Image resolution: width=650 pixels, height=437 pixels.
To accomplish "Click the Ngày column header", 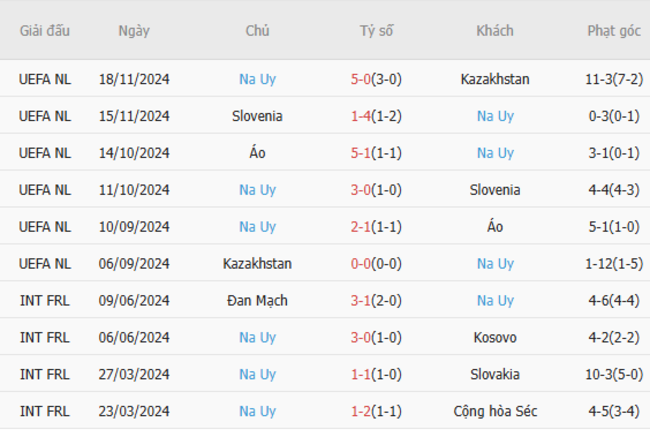I will click(x=134, y=31).
